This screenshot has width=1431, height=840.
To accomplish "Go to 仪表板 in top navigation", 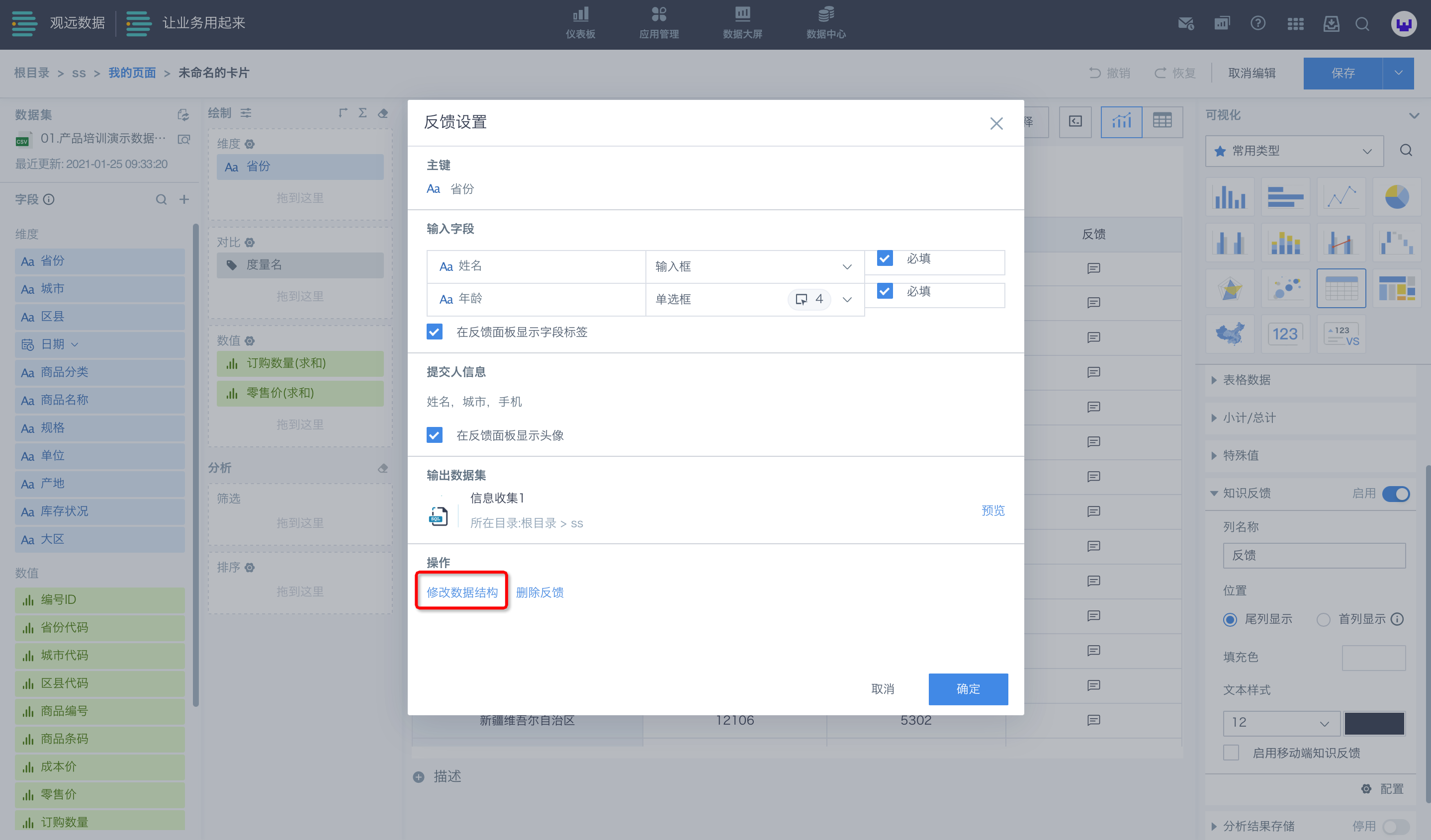I will click(x=580, y=23).
